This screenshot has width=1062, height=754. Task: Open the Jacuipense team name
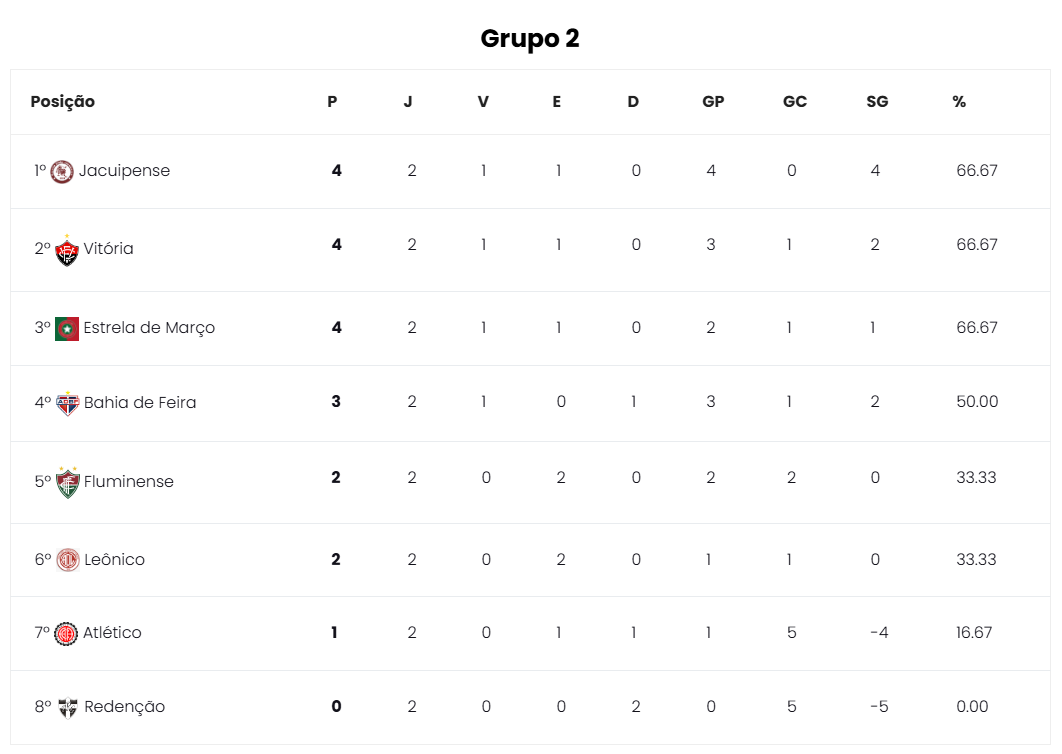click(x=124, y=171)
